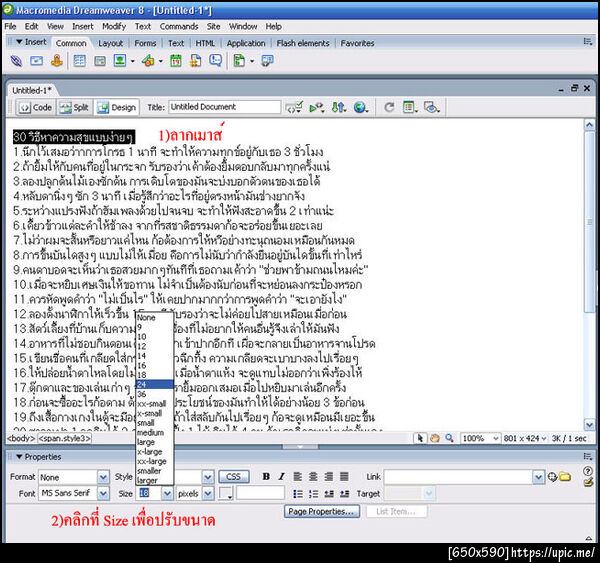
Task: Click the scroll down arrow of document
Action: (589, 424)
